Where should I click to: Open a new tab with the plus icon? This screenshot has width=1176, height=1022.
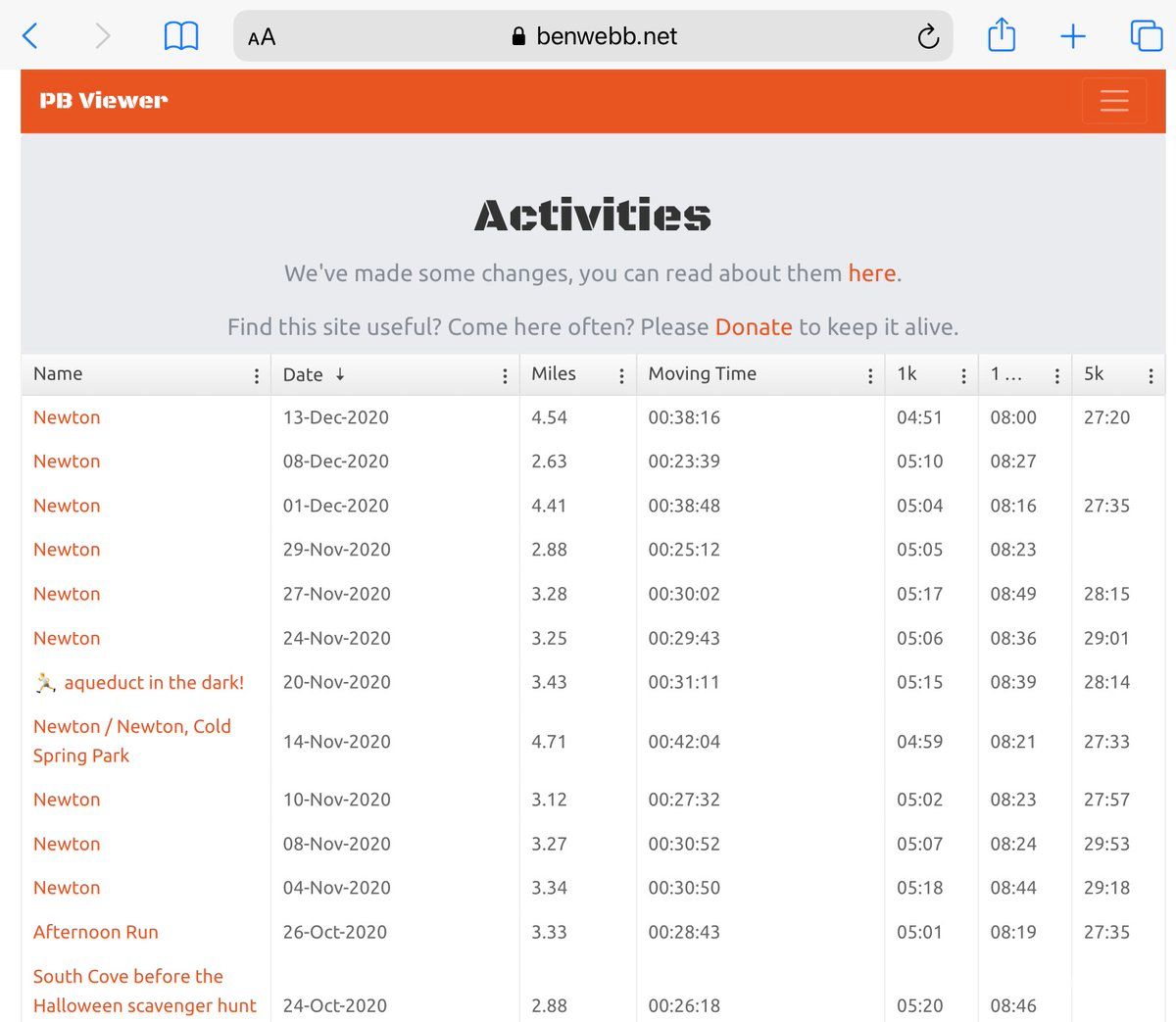tap(1073, 37)
